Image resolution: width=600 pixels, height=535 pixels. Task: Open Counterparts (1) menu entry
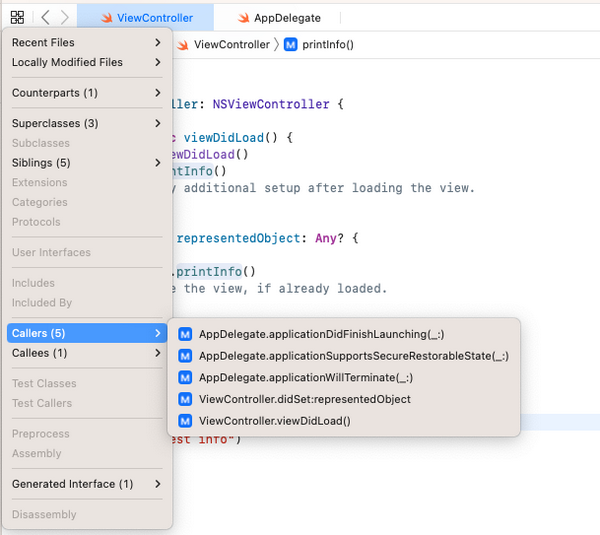(86, 93)
